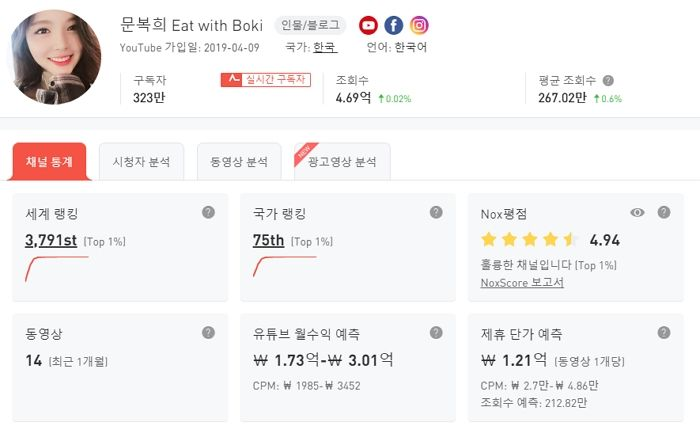700x426 pixels.
Task: Open the NoxScore 보고서 link
Action: [522, 282]
